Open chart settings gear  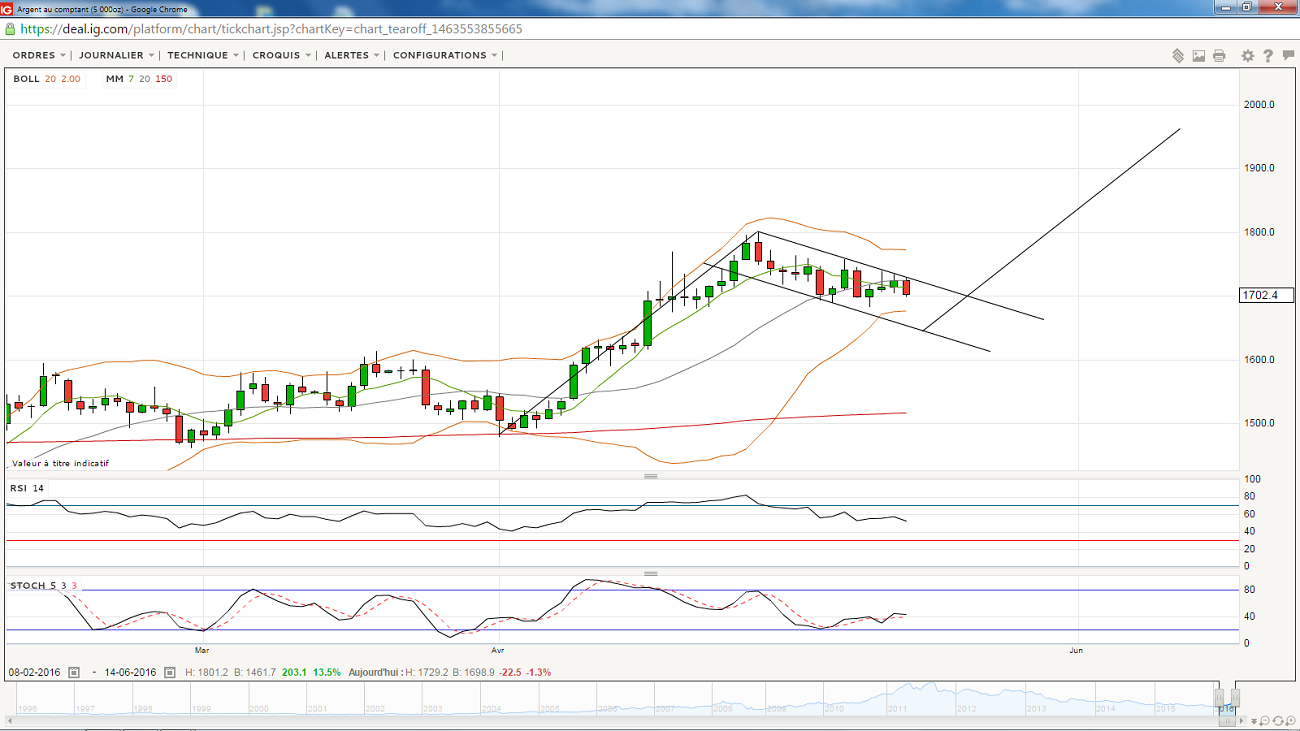(1248, 56)
